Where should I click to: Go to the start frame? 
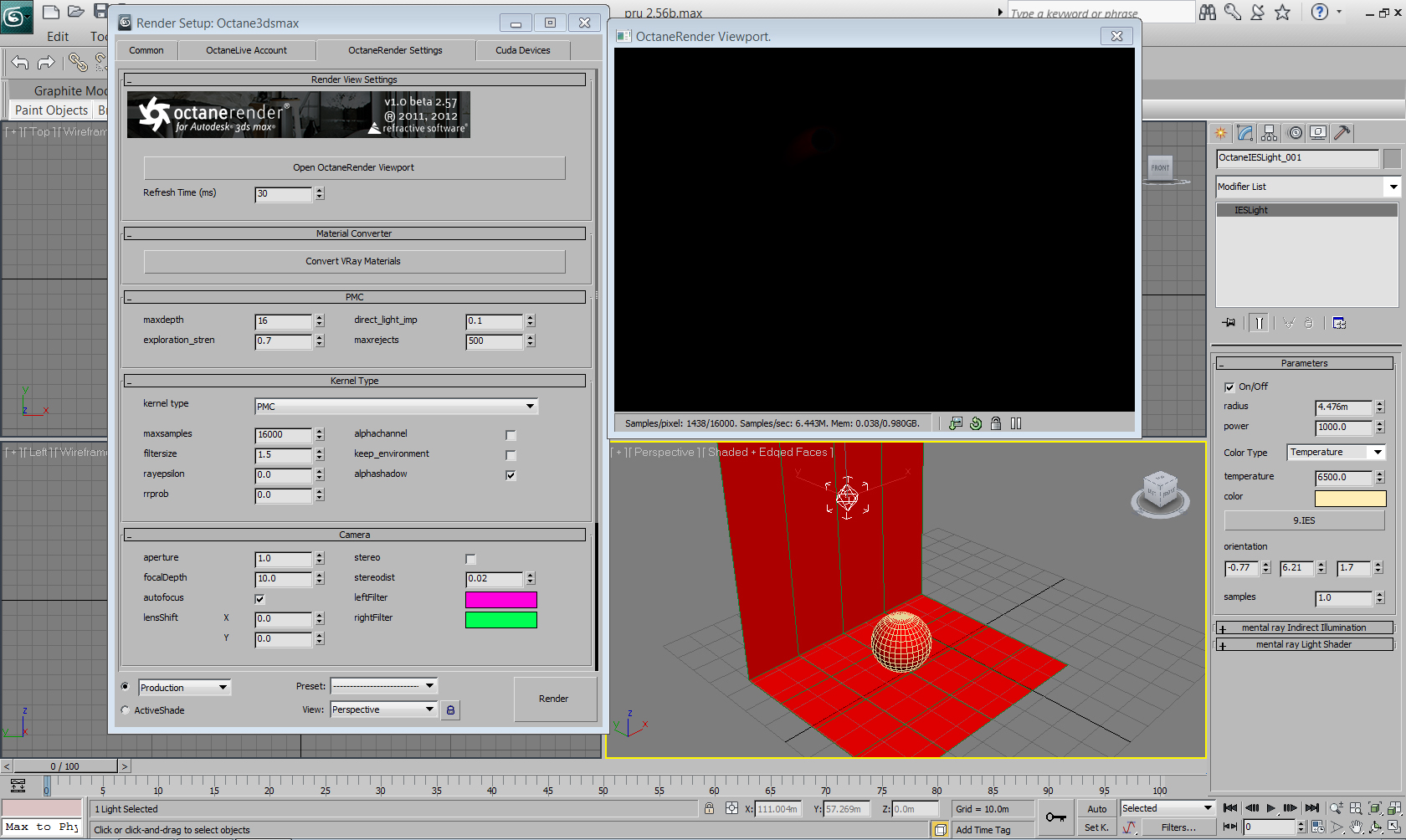coord(1230,808)
